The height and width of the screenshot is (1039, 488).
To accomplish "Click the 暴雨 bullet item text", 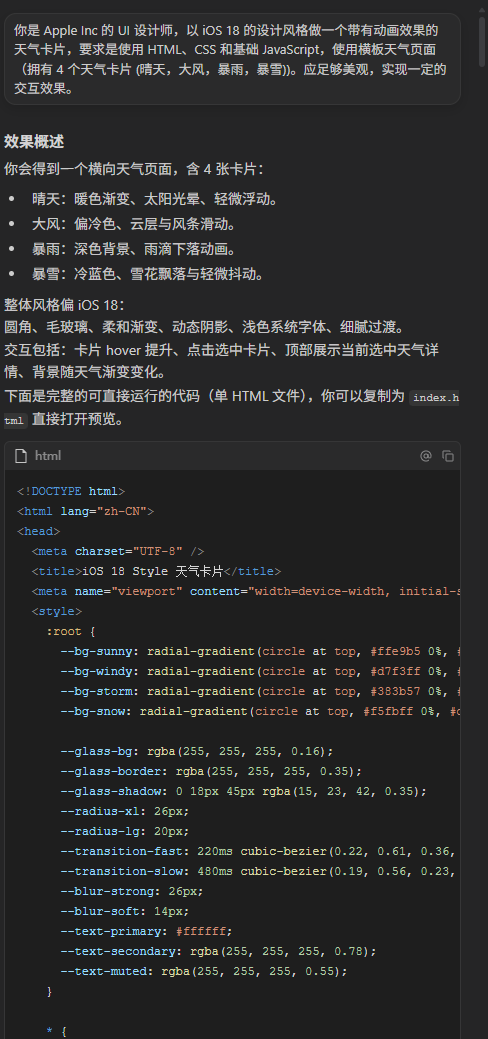I will [x=134, y=249].
